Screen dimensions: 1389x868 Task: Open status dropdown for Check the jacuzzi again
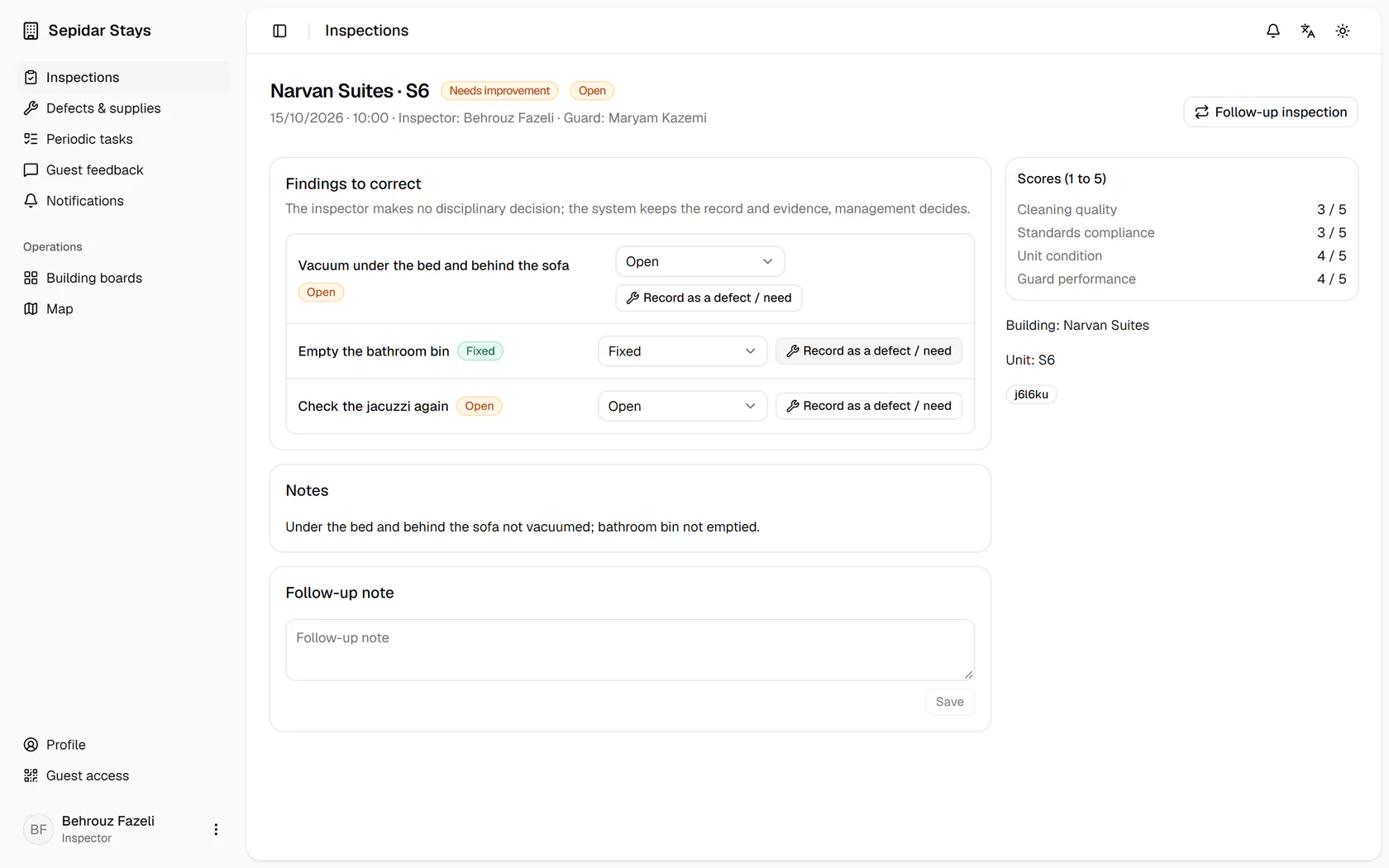coord(682,406)
